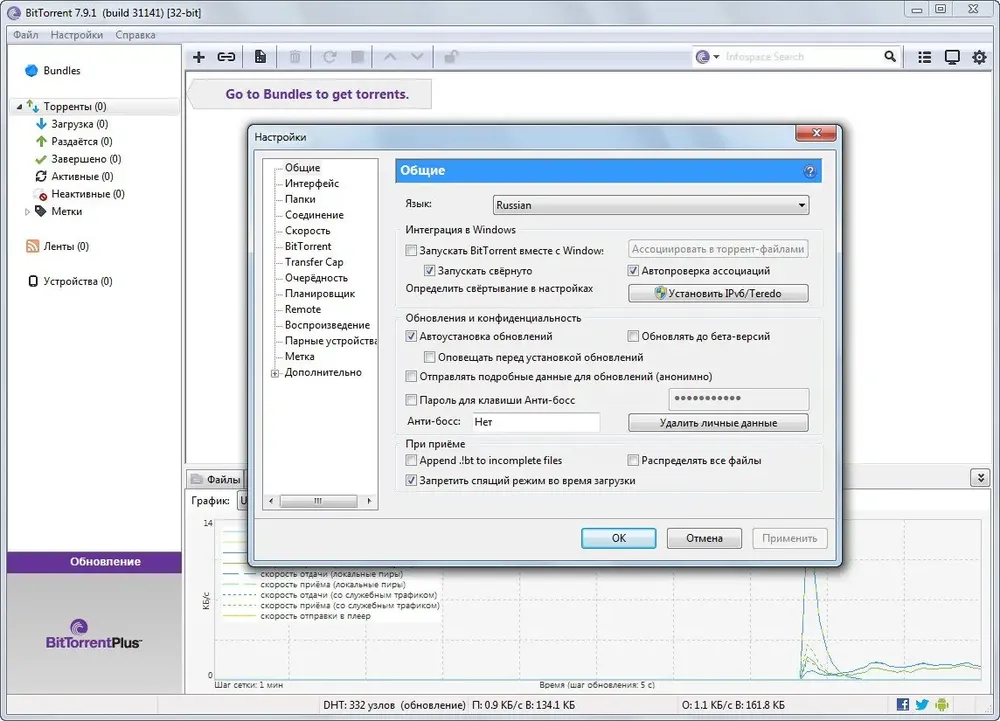Screen dimensions: 1000x721
Task: Open Preferences with the gear icon
Action: (x=980, y=57)
